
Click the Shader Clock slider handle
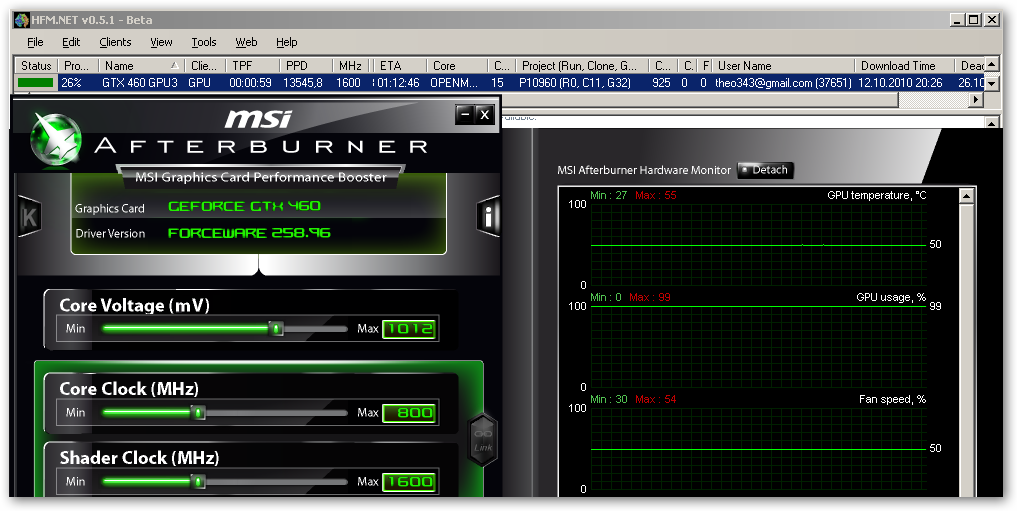pos(198,481)
